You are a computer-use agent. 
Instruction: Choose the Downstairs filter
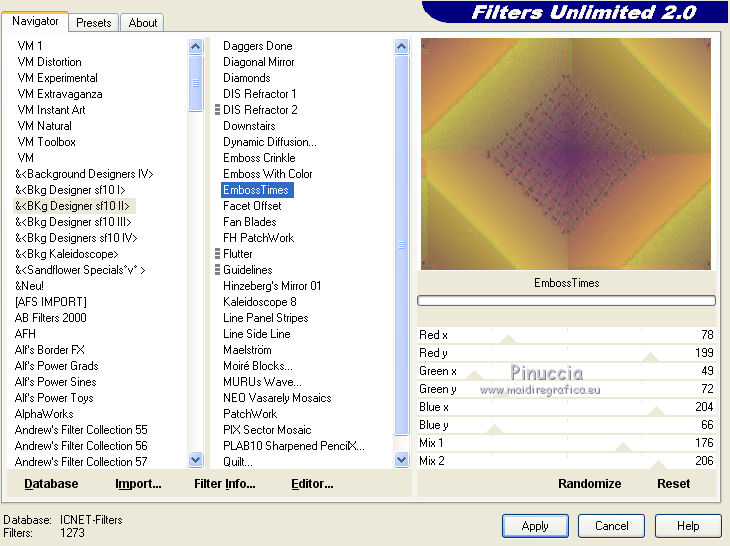click(249, 126)
